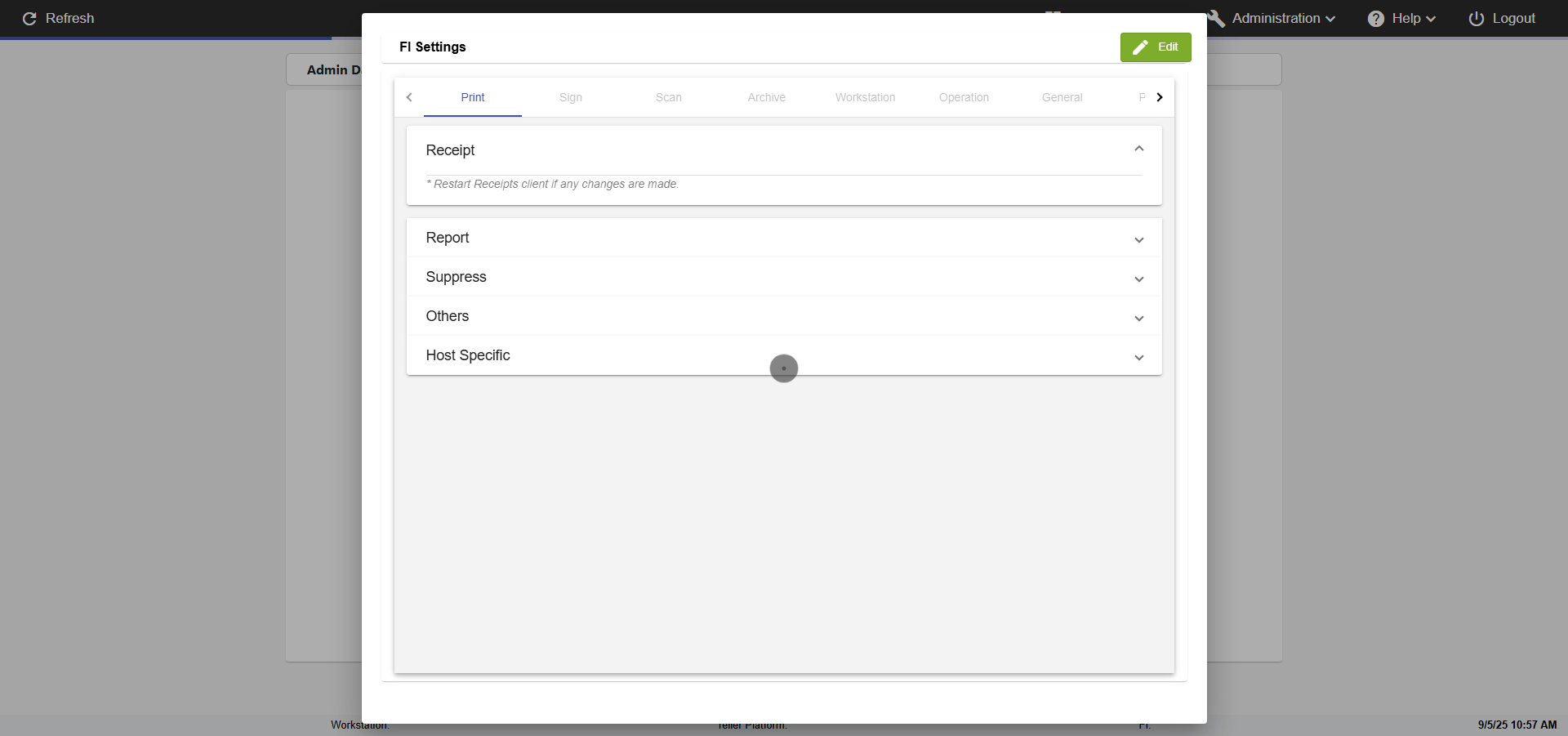This screenshot has width=1568, height=736.
Task: Go to the Operation tab
Action: tap(964, 97)
